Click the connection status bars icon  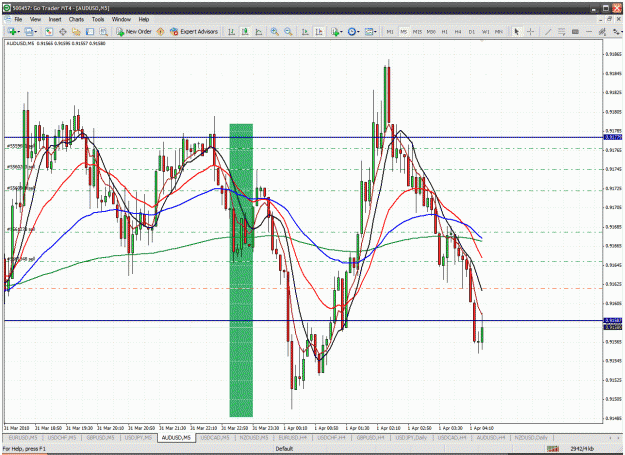click(553, 449)
